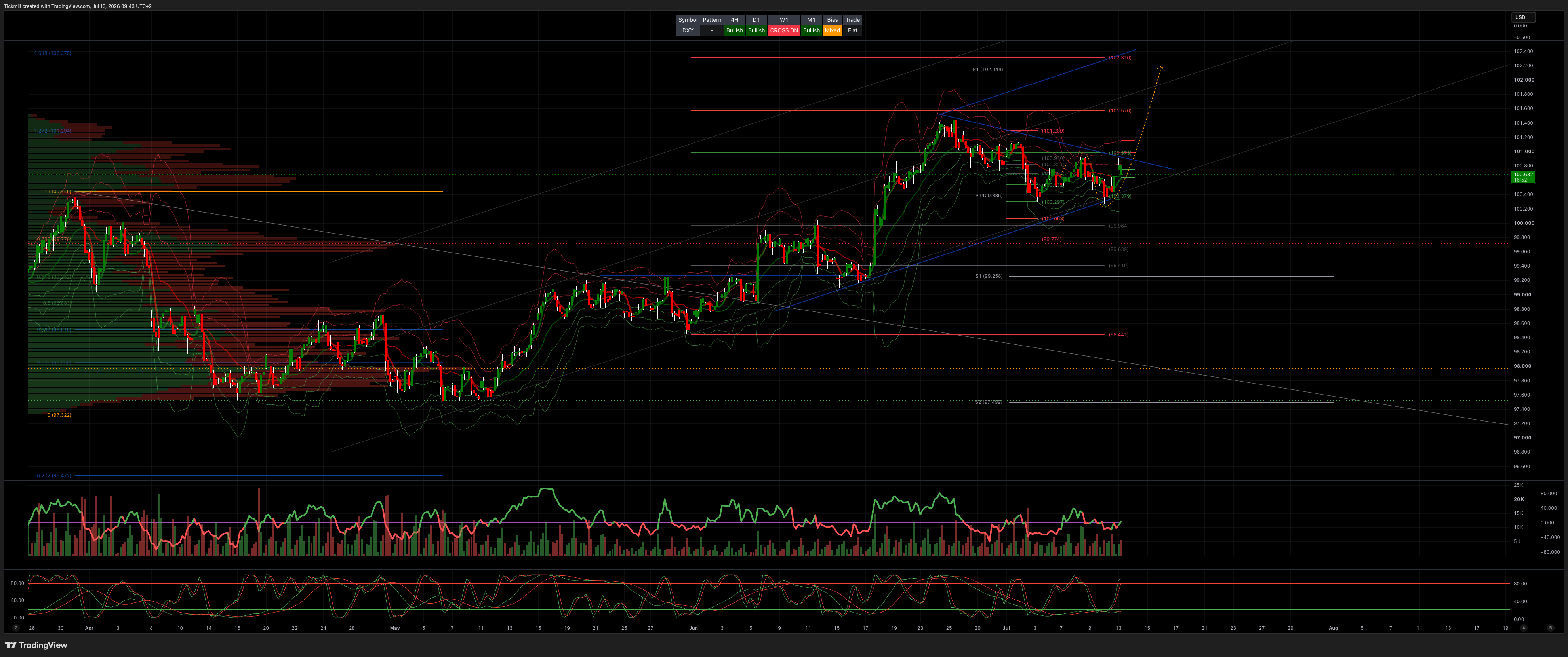
Task: Click the gray (99.410) level label
Action: click(x=1118, y=265)
